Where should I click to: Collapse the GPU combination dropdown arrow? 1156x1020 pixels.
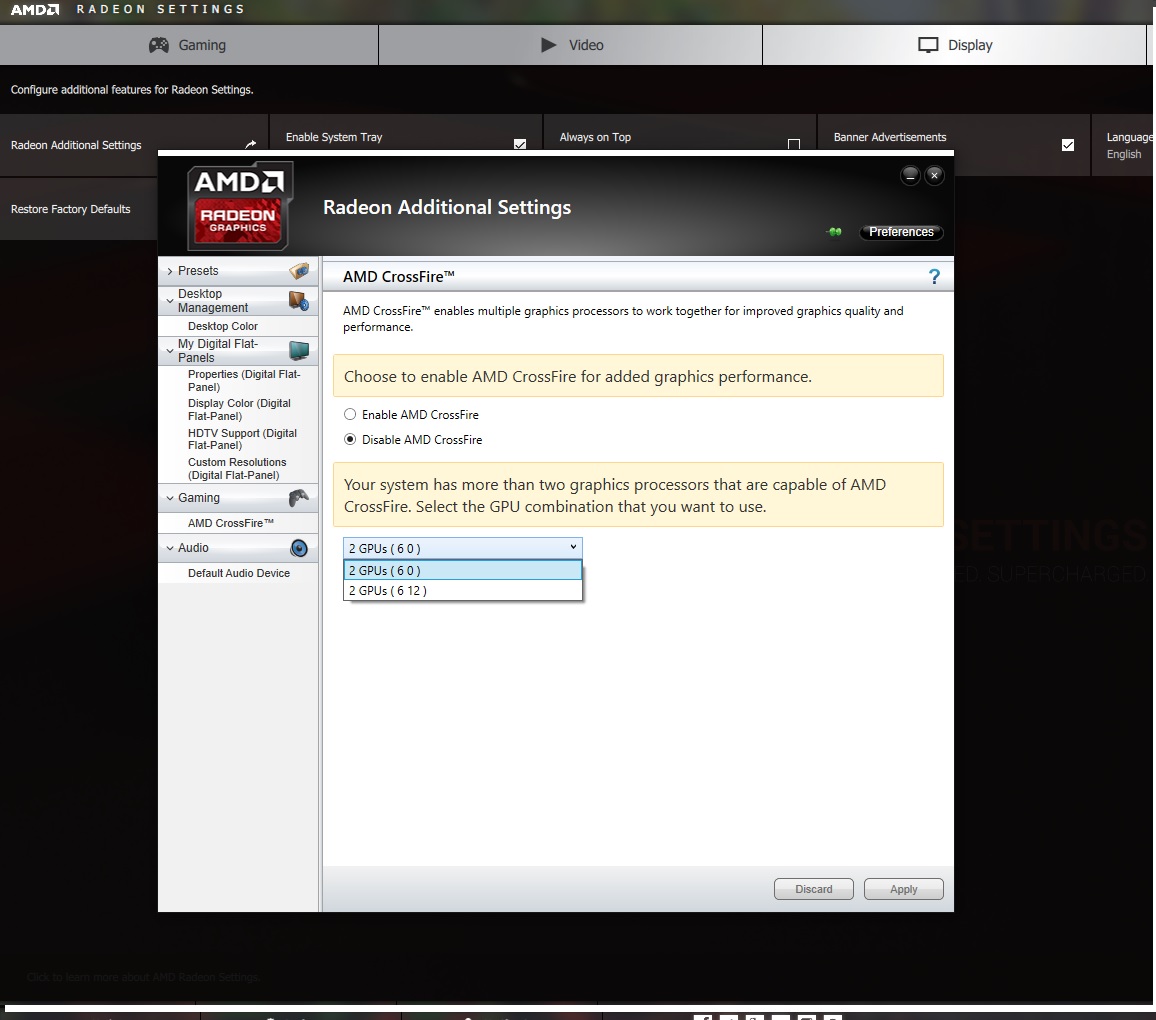click(x=573, y=547)
